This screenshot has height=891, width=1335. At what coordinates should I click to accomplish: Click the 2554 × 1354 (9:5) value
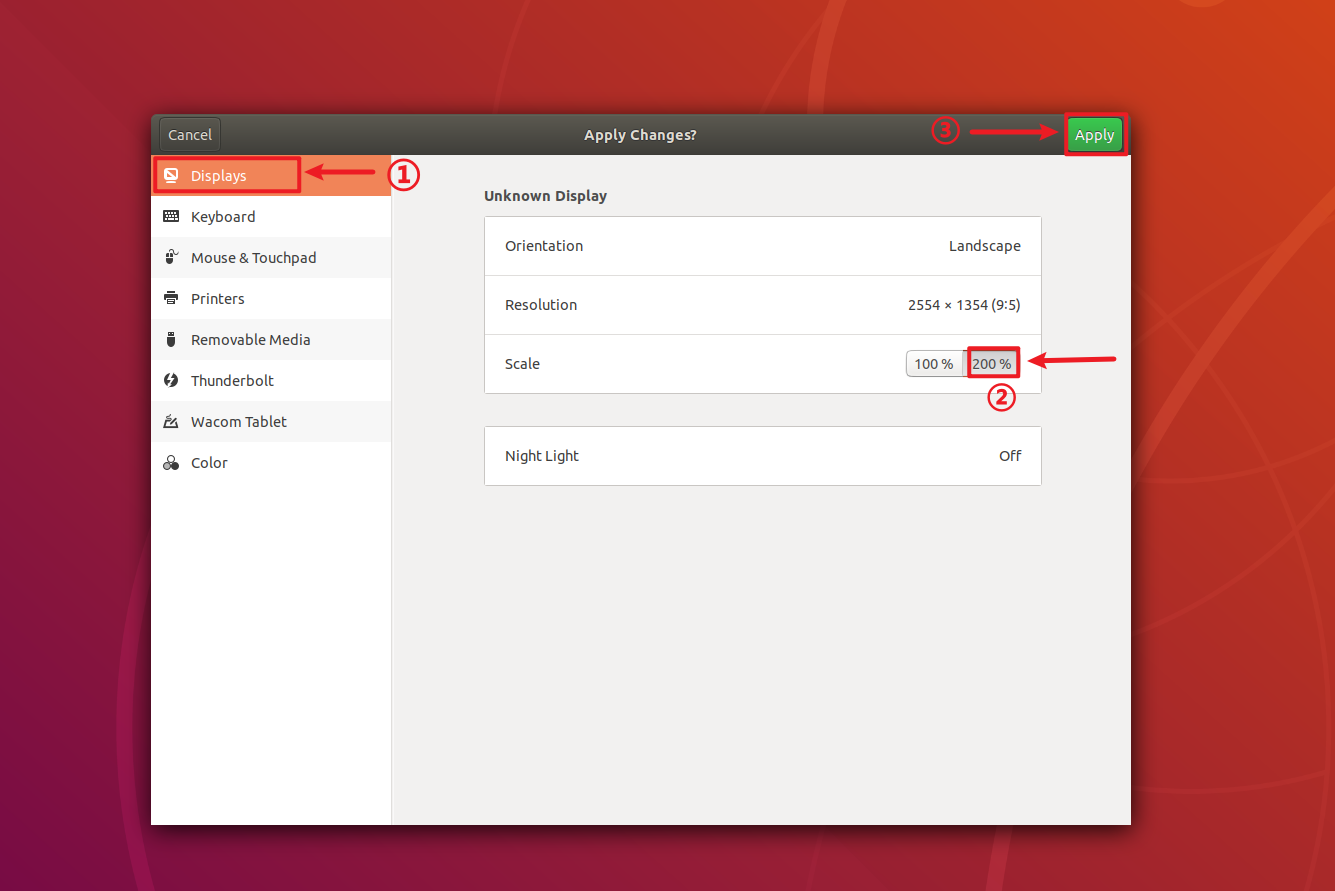click(x=964, y=305)
